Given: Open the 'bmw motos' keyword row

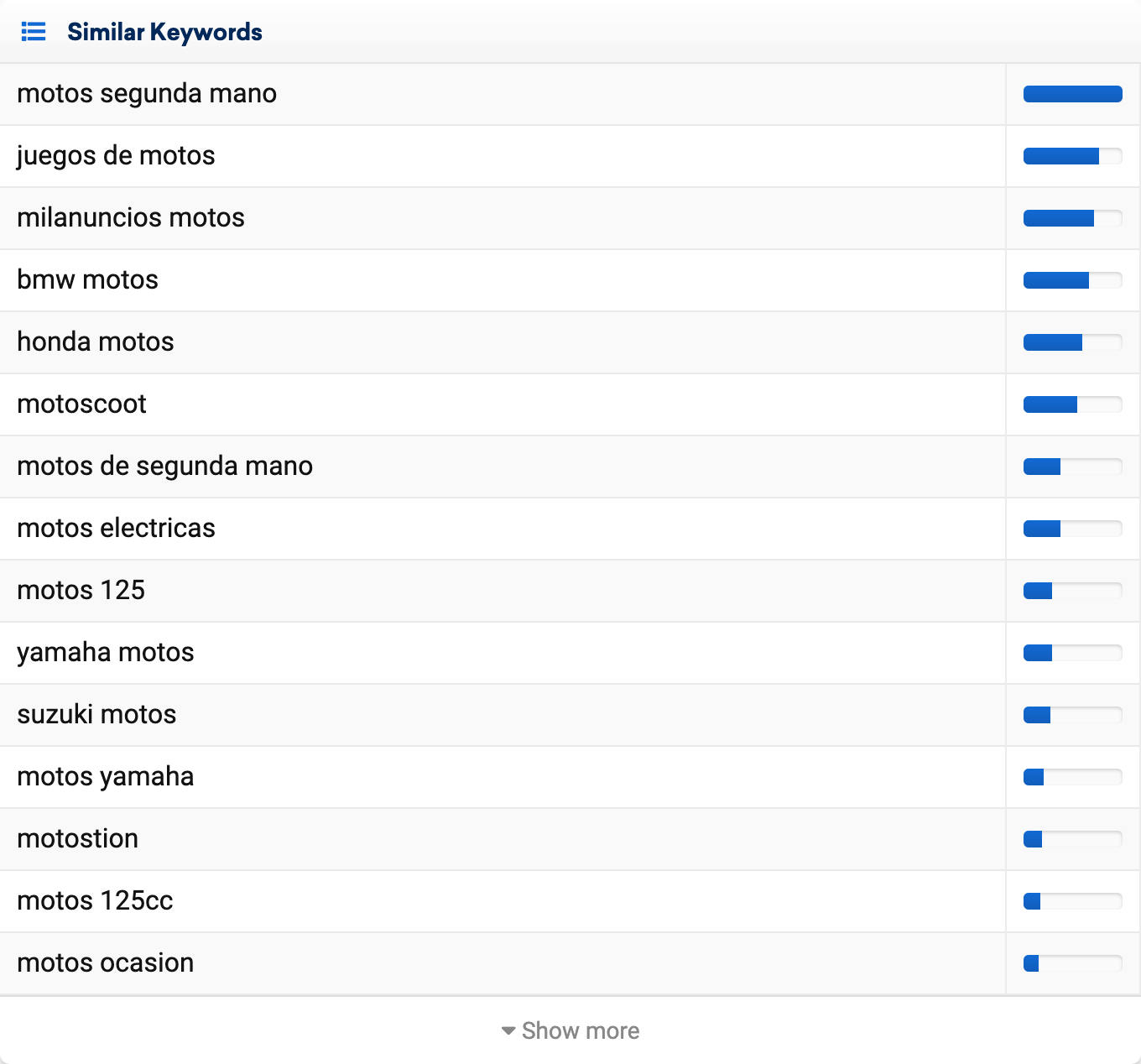Looking at the screenshot, I should pos(87,279).
